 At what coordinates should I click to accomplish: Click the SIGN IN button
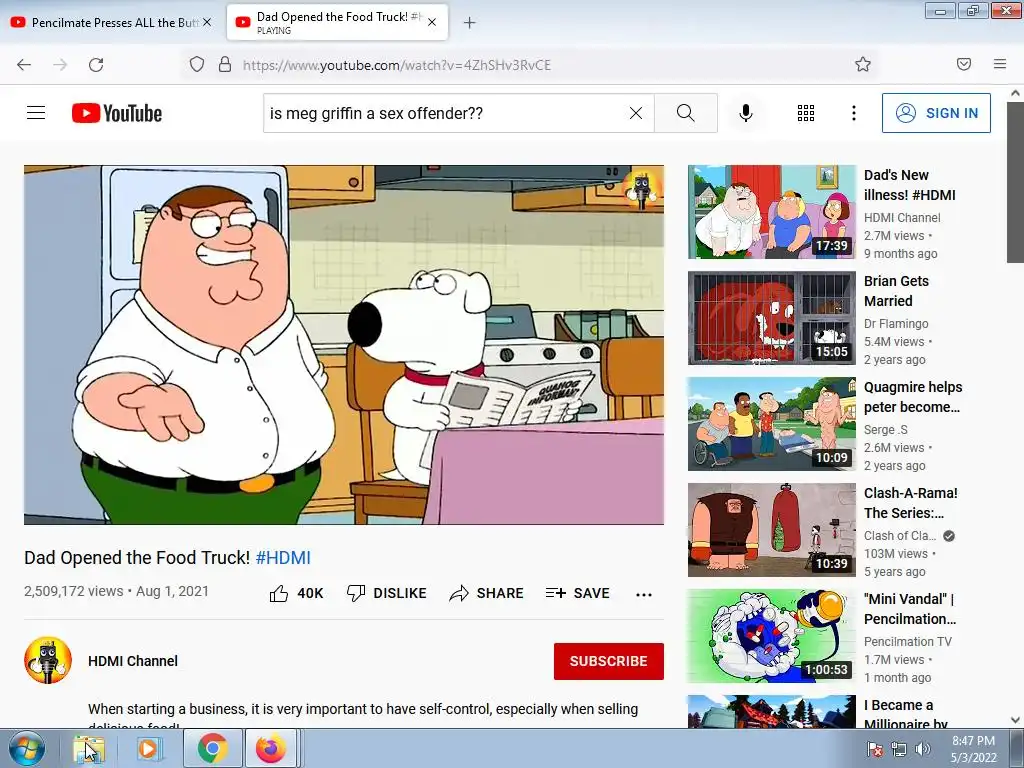[x=936, y=113]
